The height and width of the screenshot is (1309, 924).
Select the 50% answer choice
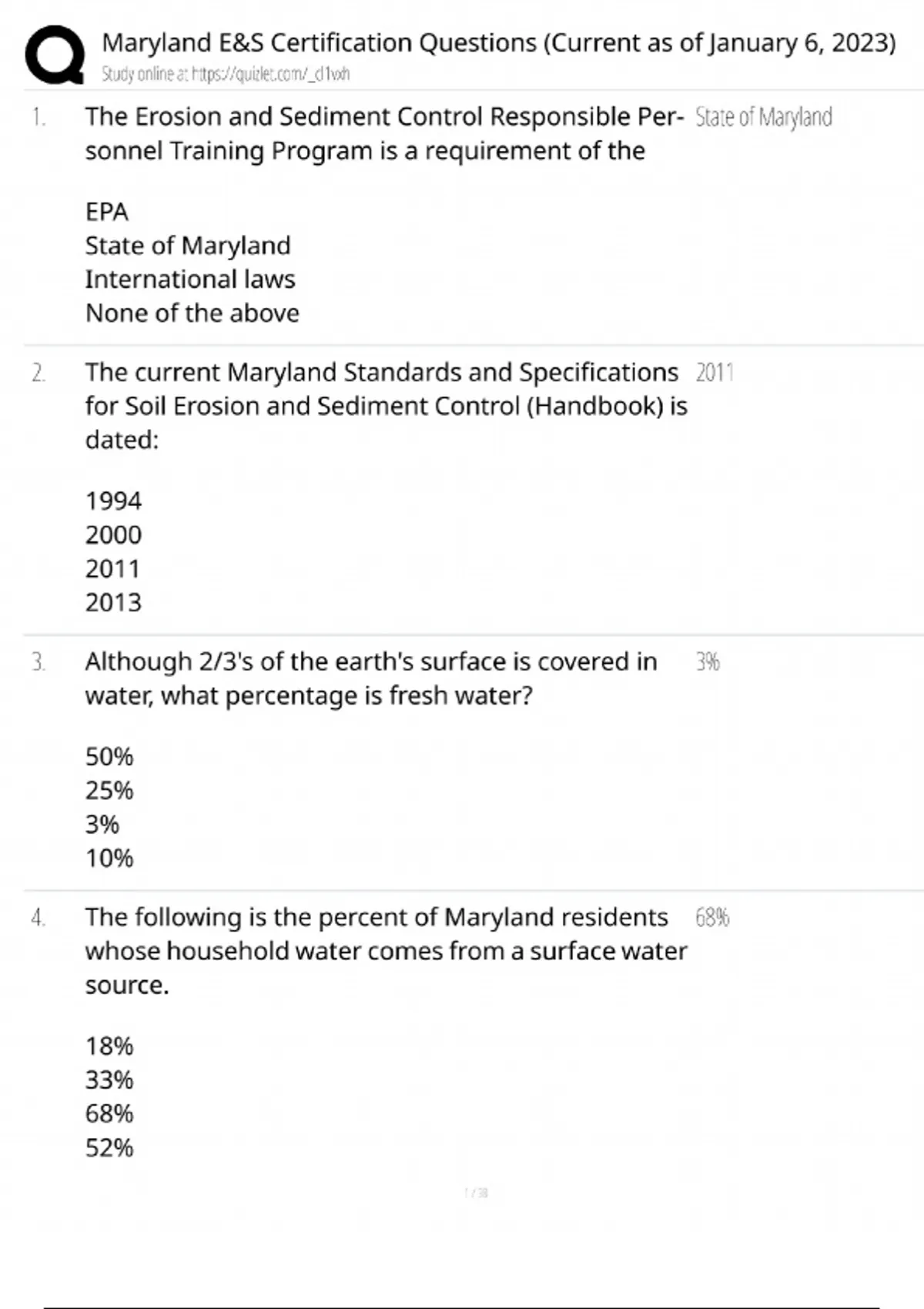coord(109,757)
